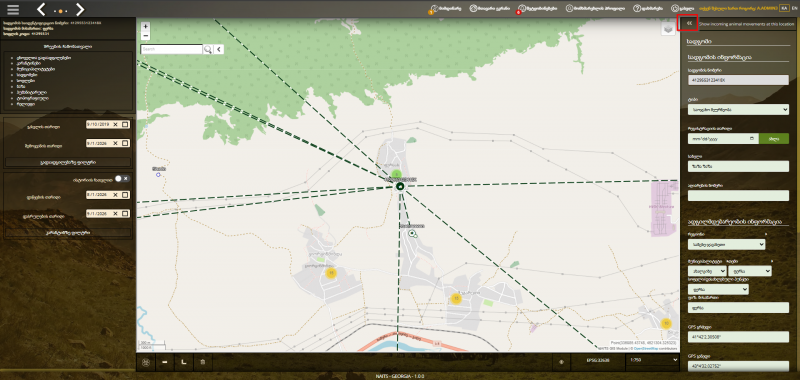Click the filter button under the 8/1/2026 dates
The image size is (800, 380).
pos(68,233)
